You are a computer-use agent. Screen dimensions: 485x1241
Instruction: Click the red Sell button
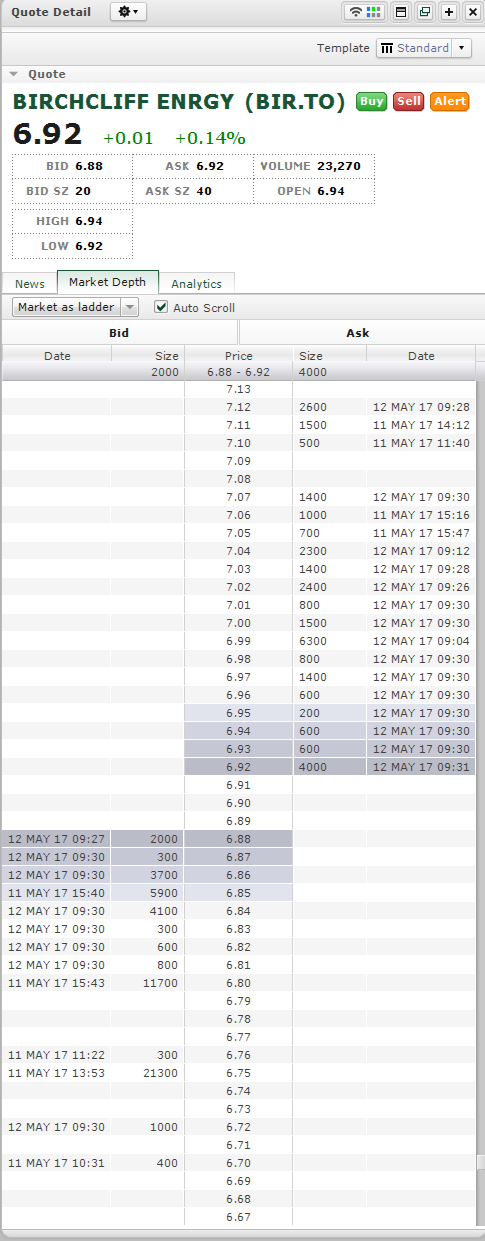click(408, 101)
